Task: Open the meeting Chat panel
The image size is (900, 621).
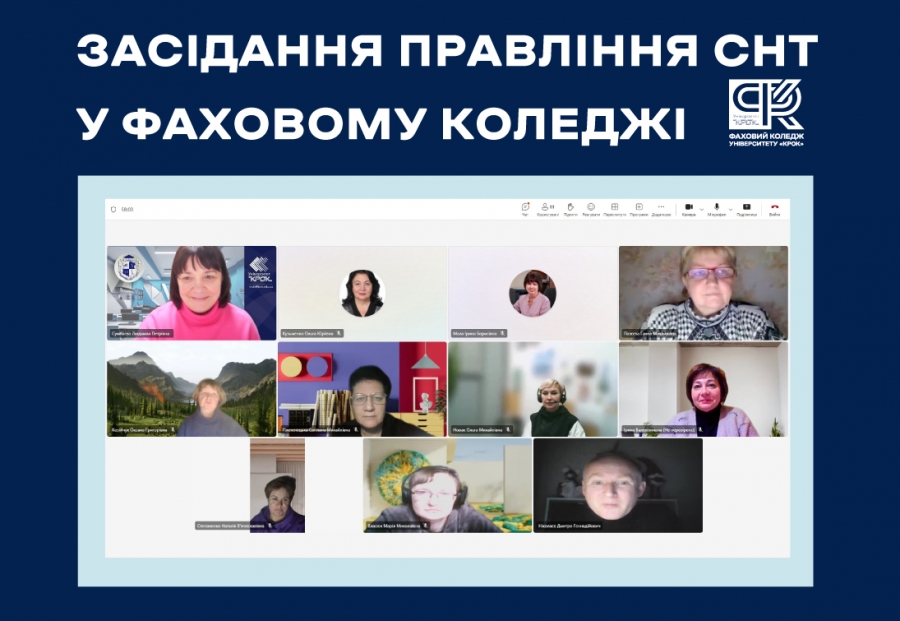Action: click(x=525, y=208)
